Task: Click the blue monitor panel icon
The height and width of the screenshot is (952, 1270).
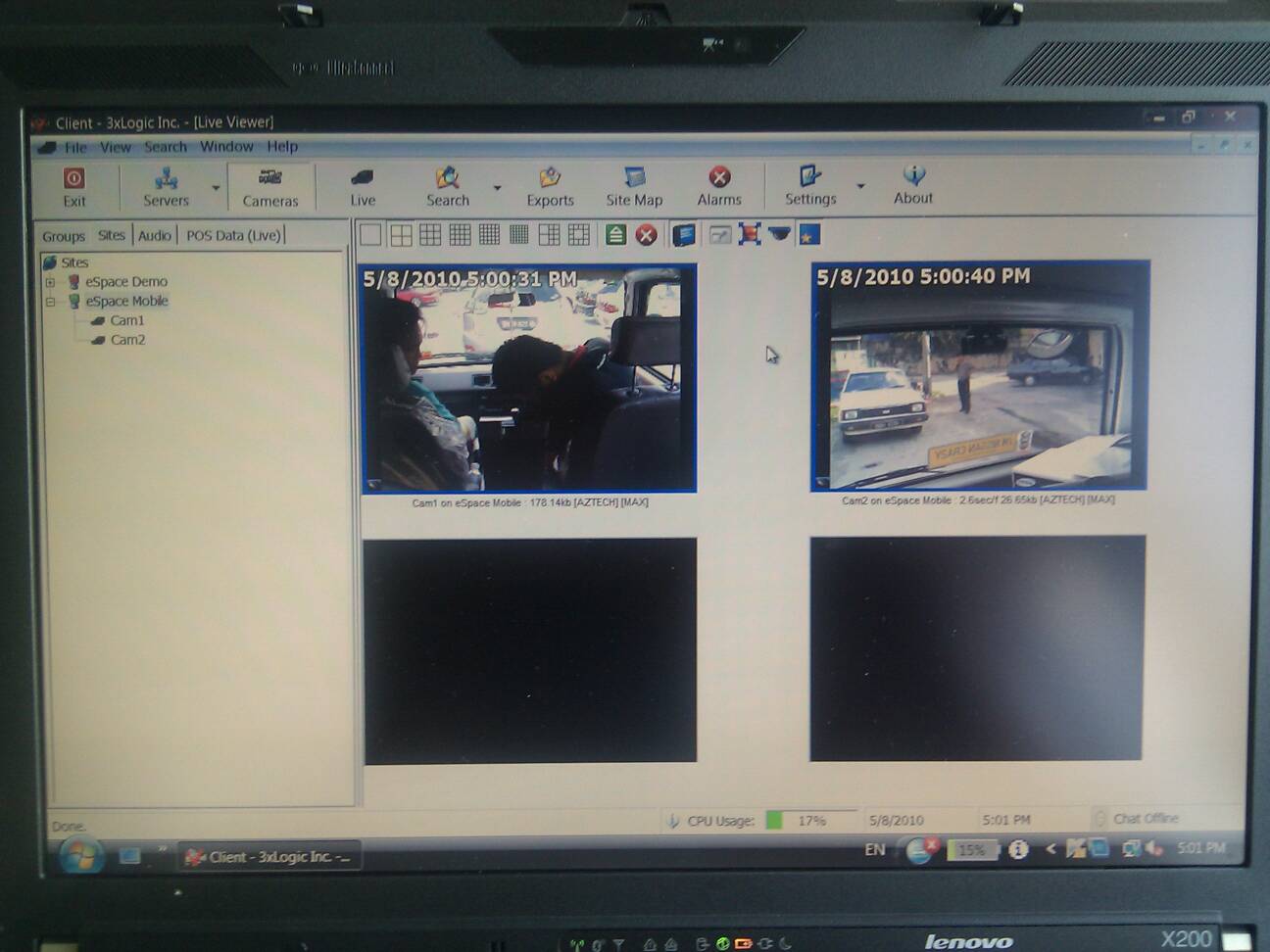Action: [684, 234]
